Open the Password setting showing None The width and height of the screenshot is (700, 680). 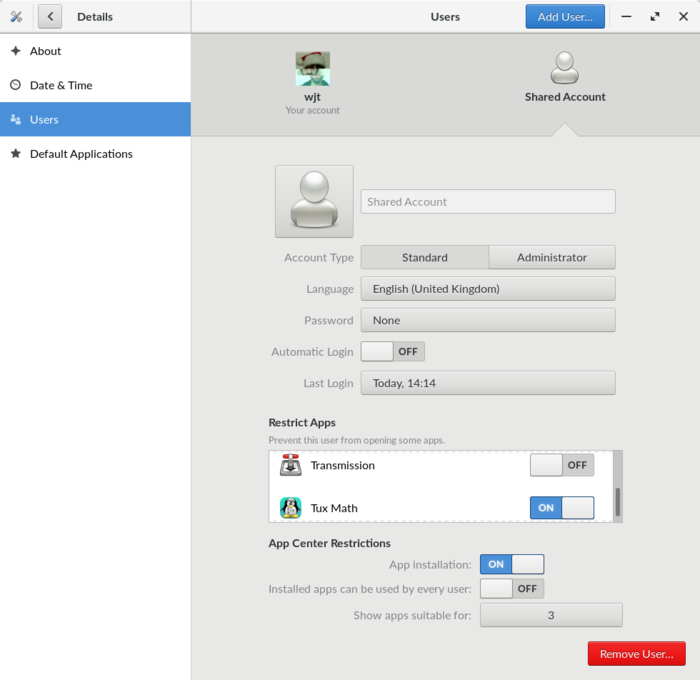(487, 320)
